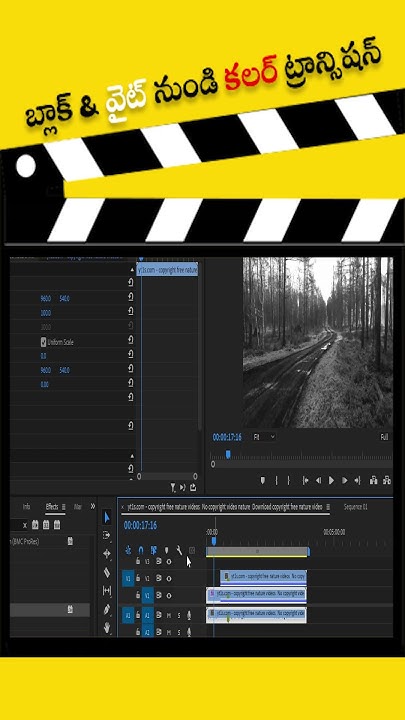The height and width of the screenshot is (720, 405).
Task: Clear the Effects search with X
Action: pos(25,525)
